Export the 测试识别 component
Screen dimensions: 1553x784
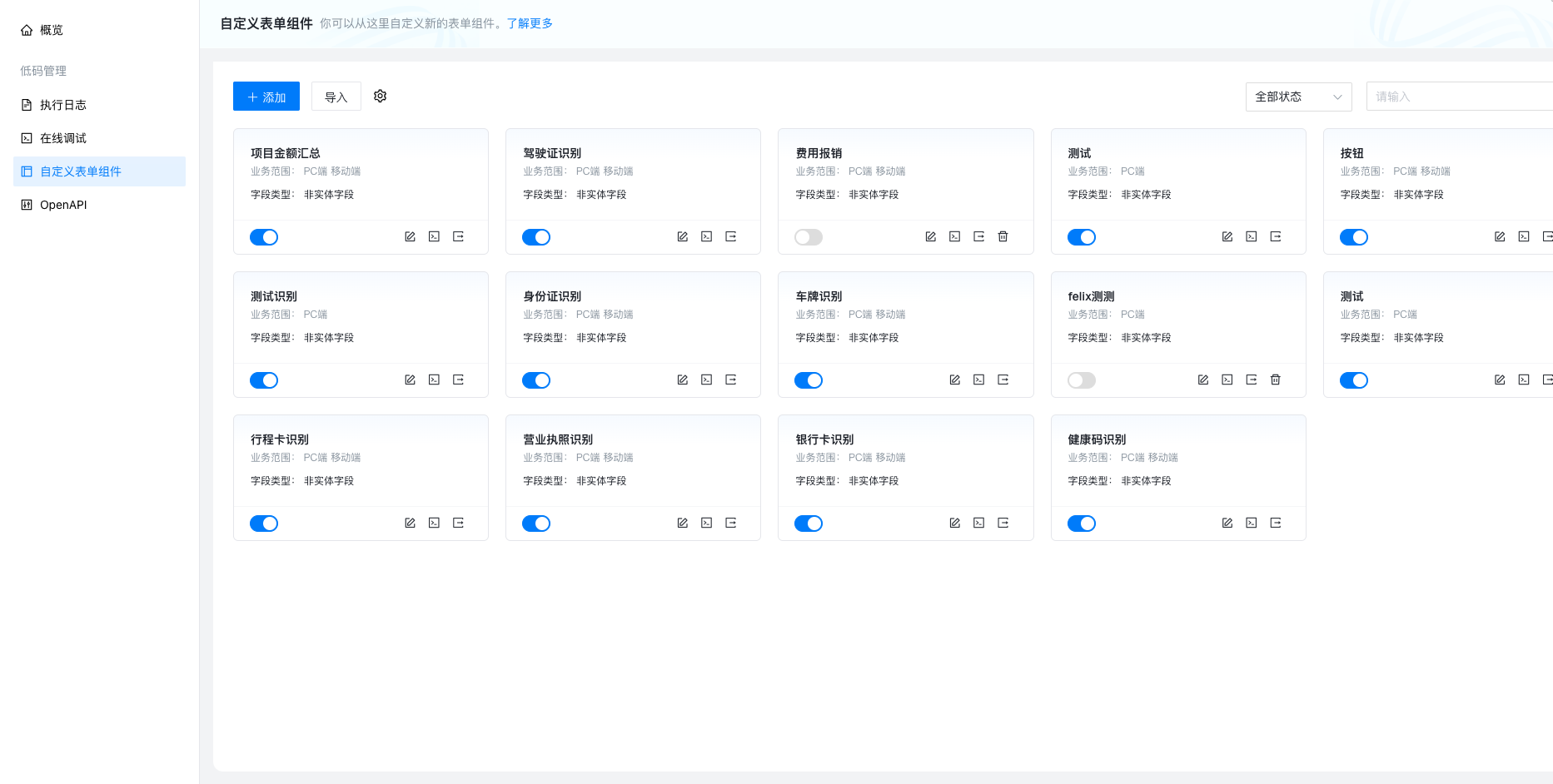pos(458,380)
